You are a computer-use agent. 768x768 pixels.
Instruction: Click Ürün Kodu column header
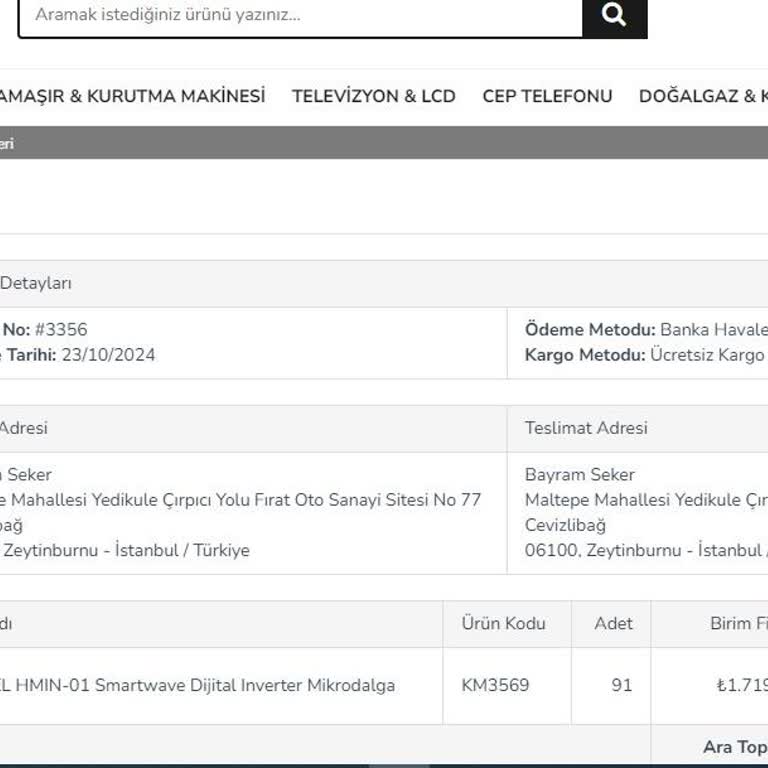[503, 624]
